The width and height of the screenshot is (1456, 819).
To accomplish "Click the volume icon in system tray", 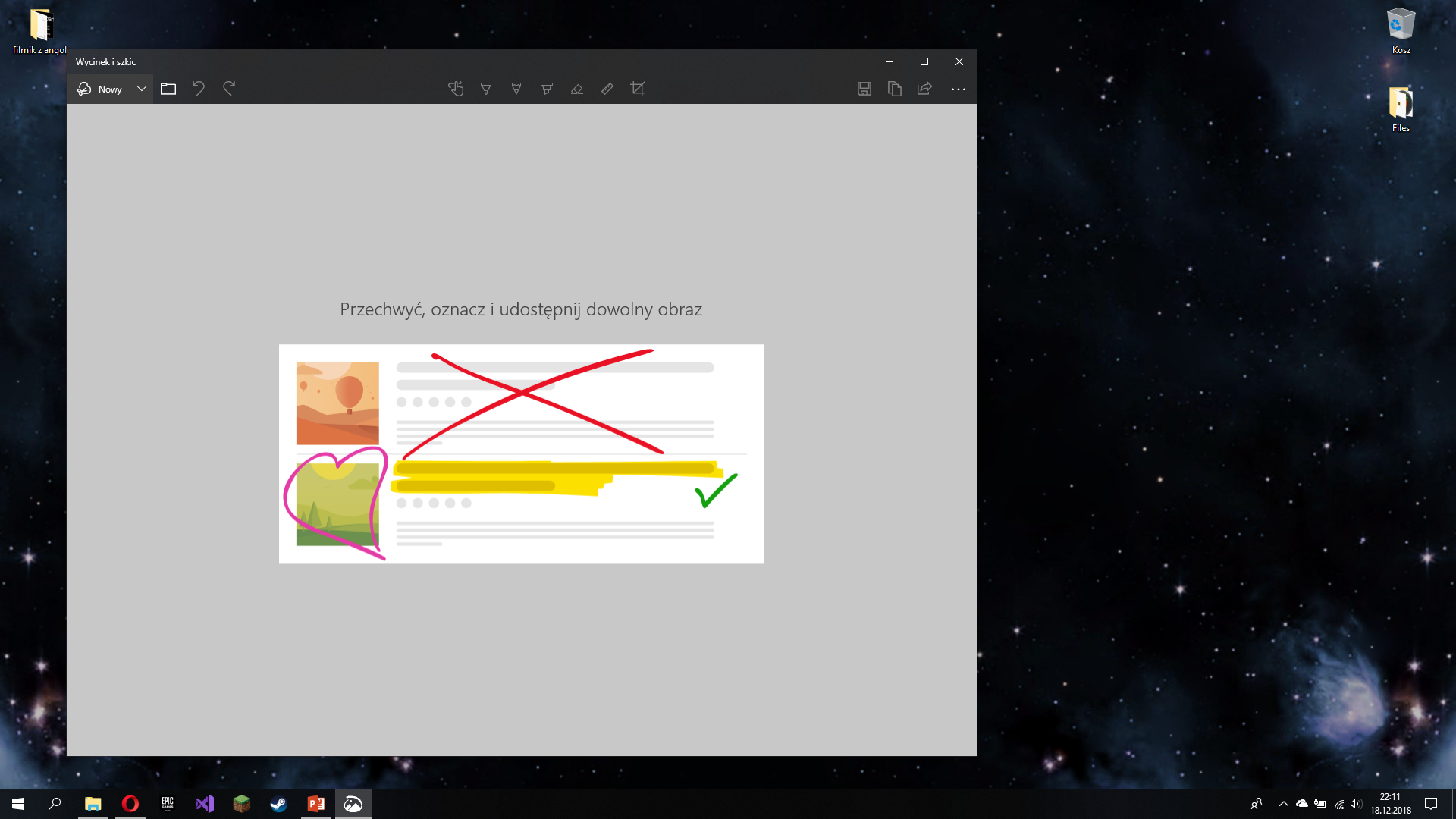I will 1355,804.
